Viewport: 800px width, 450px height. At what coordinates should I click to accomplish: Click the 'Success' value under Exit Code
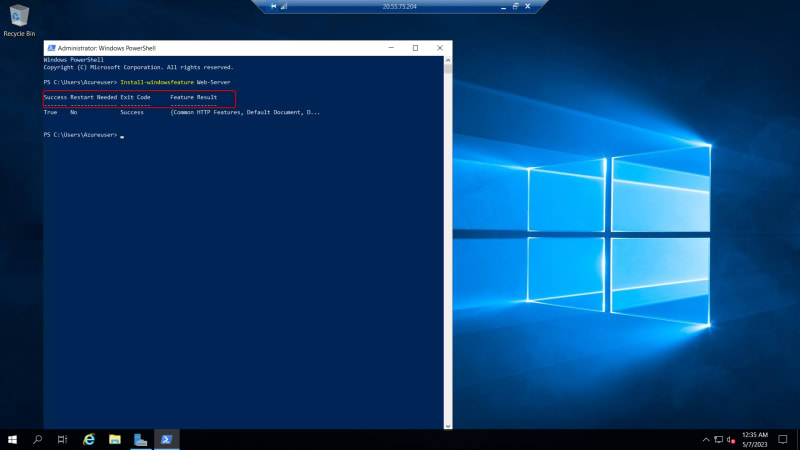pyautogui.click(x=132, y=112)
